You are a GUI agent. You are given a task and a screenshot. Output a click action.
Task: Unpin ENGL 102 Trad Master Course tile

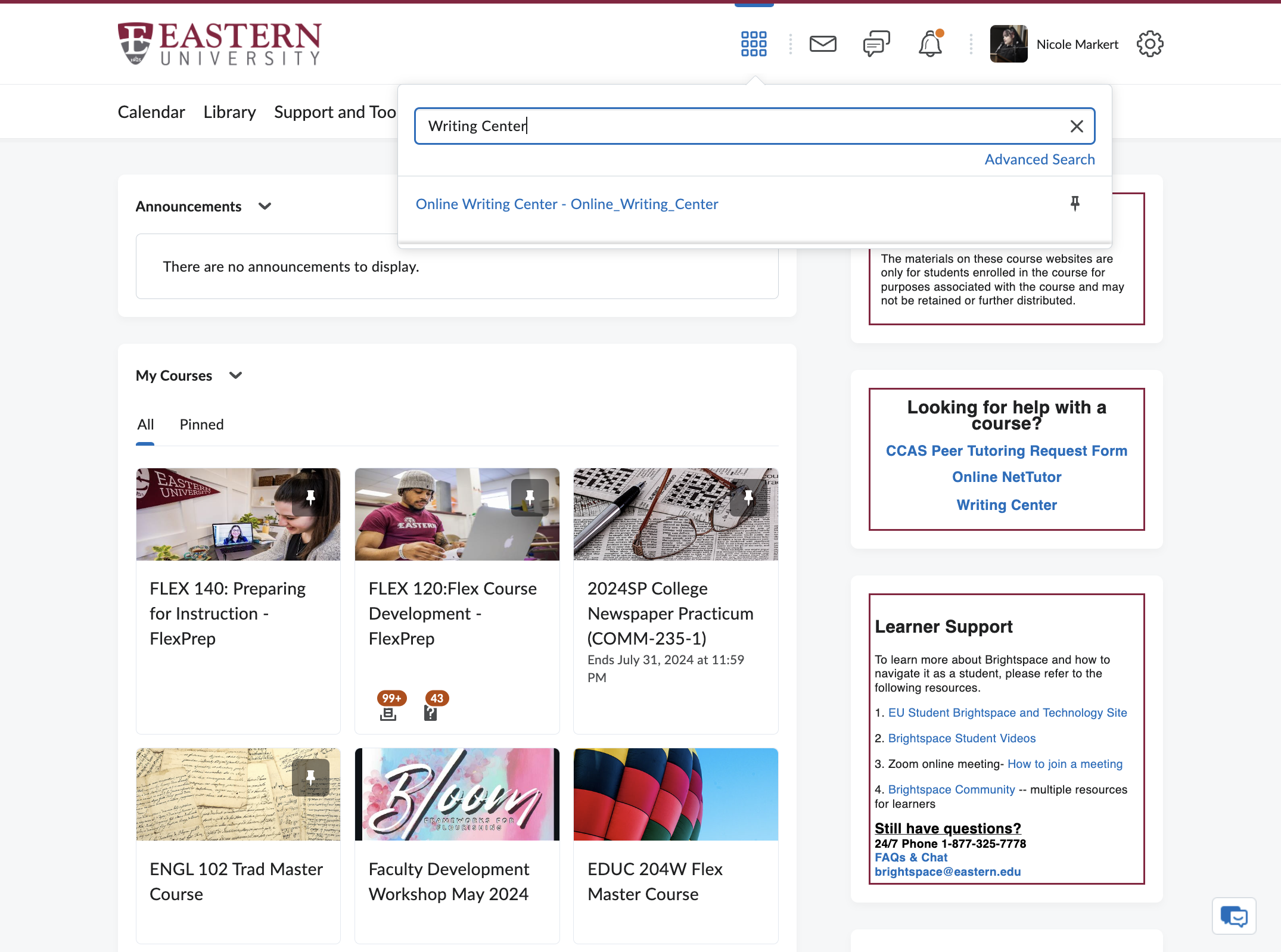coord(310,777)
